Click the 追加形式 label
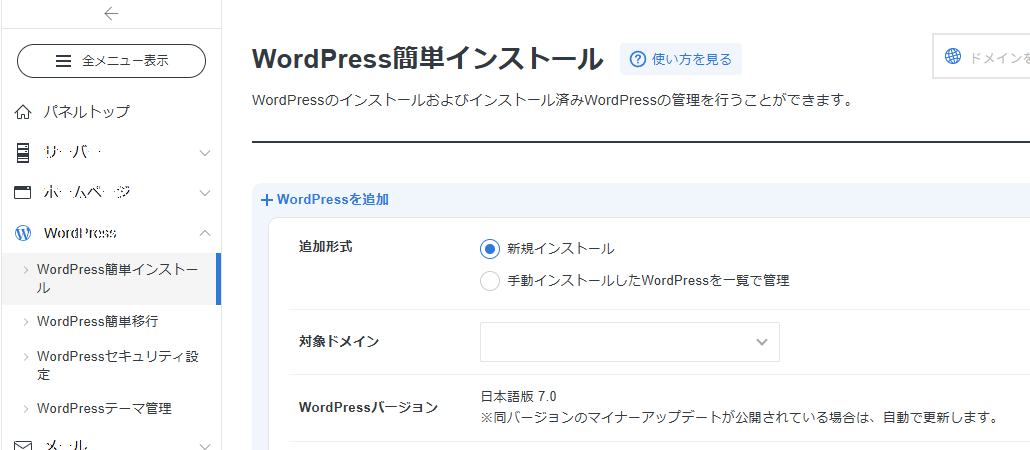Screen dimensions: 1030x450 [326, 247]
